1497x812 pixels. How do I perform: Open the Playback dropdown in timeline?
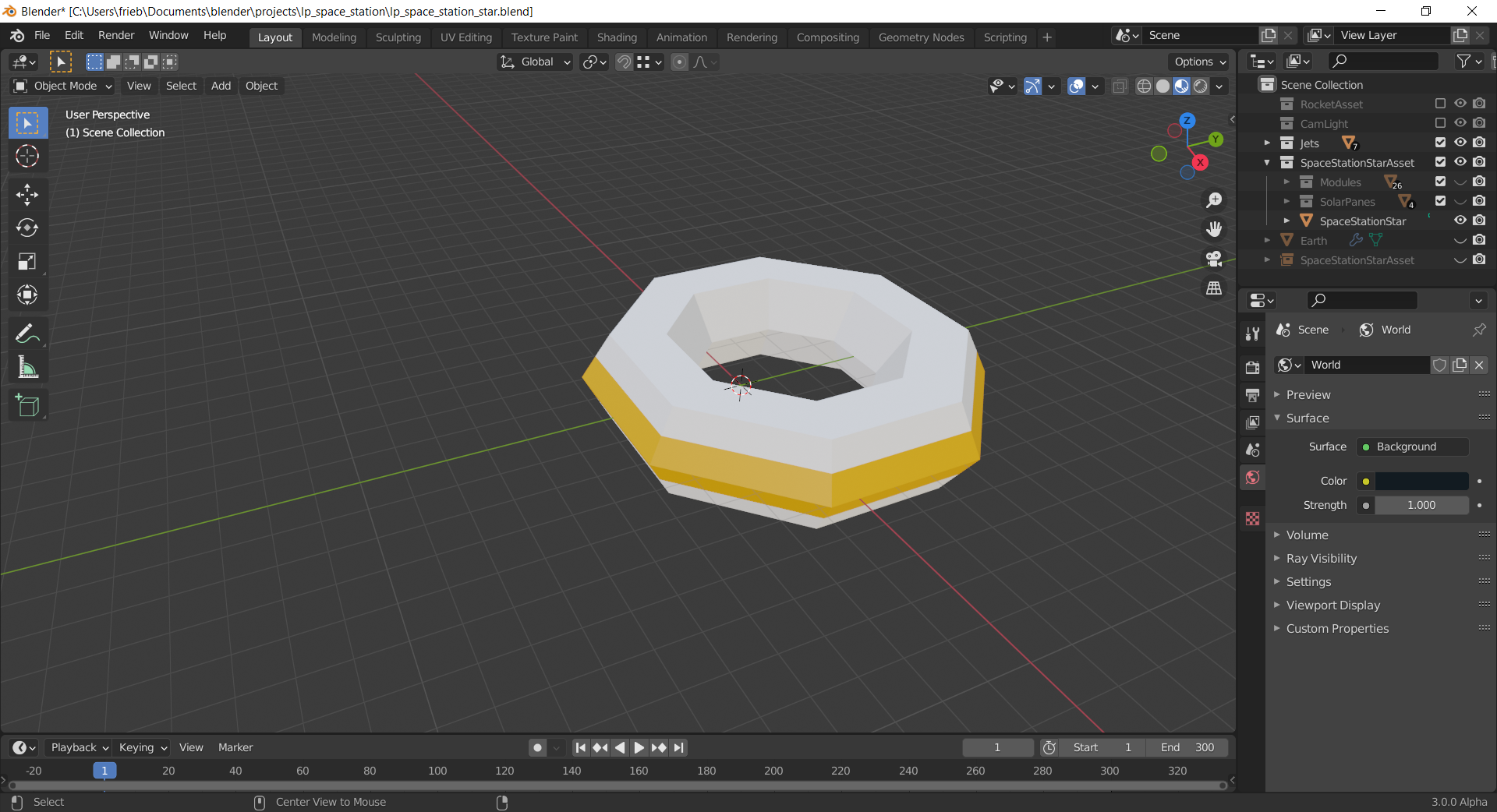80,747
